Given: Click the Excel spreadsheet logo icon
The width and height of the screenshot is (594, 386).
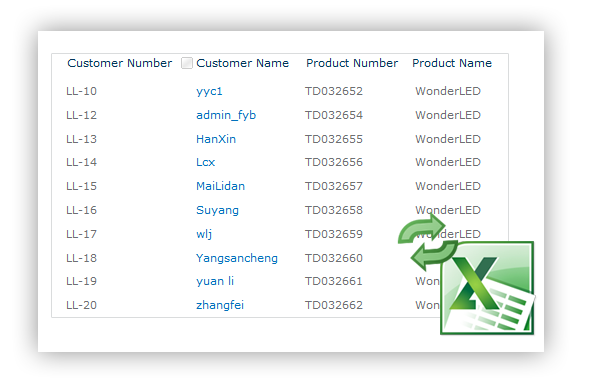Looking at the screenshot, I should pos(487,288).
